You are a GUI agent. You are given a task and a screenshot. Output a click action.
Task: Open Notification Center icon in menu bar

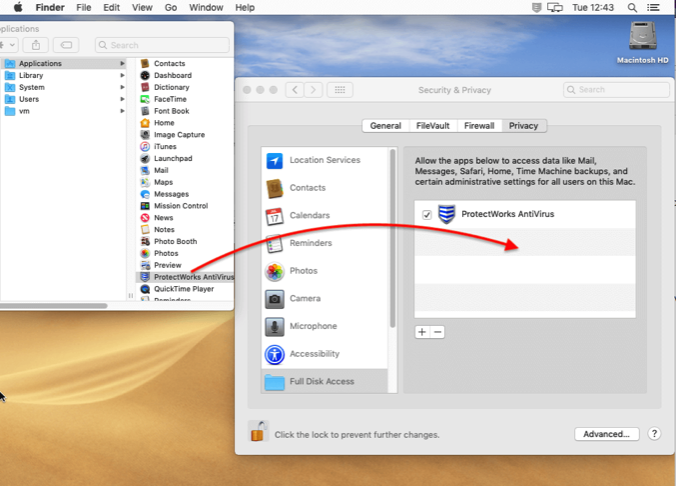point(654,7)
